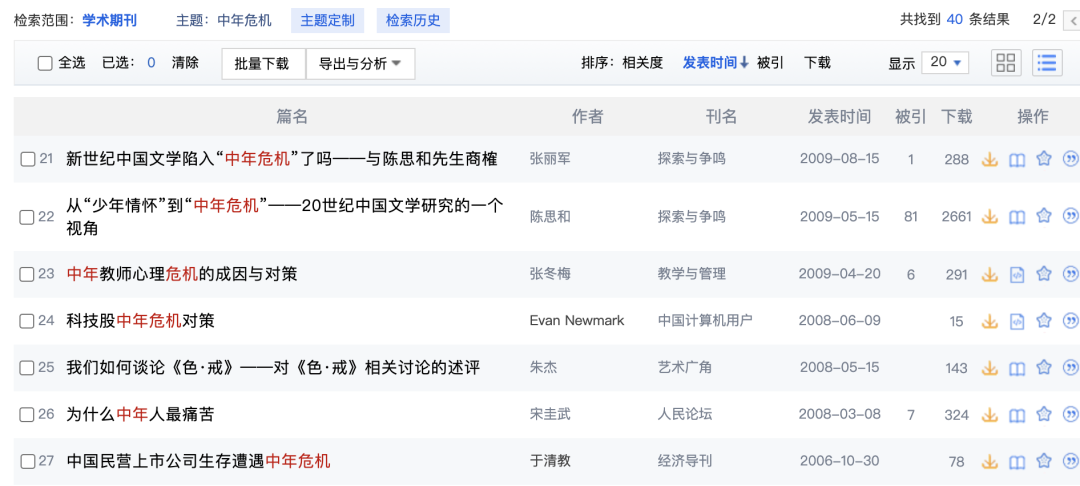
Task: Sort results by 发表时间
Action: point(716,63)
